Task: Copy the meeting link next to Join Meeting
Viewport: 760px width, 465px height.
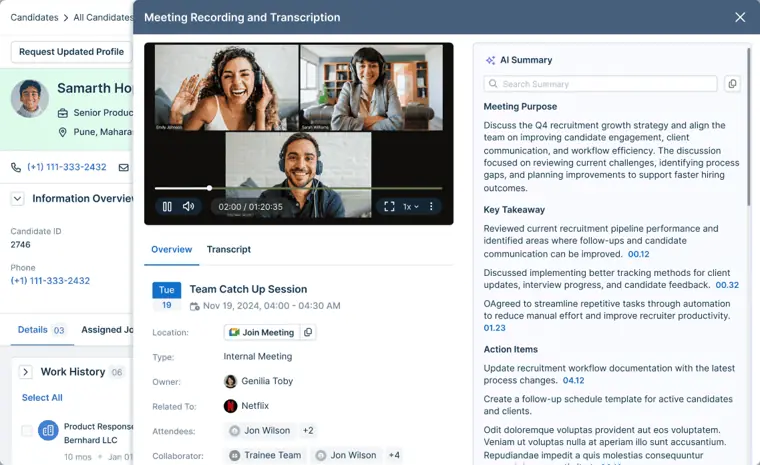Action: tap(308, 332)
